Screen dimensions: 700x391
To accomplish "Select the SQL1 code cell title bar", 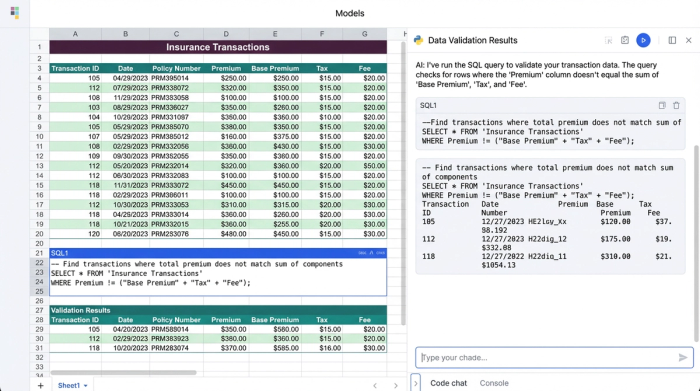I will (218, 253).
